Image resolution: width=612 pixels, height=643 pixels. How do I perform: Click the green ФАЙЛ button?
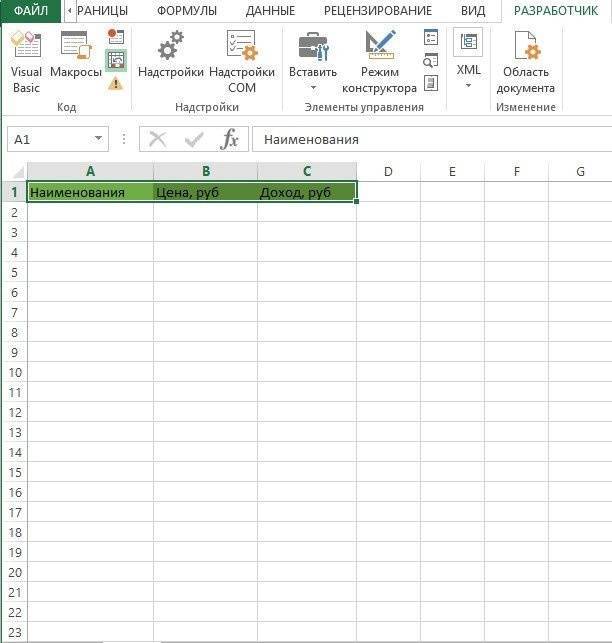click(30, 11)
